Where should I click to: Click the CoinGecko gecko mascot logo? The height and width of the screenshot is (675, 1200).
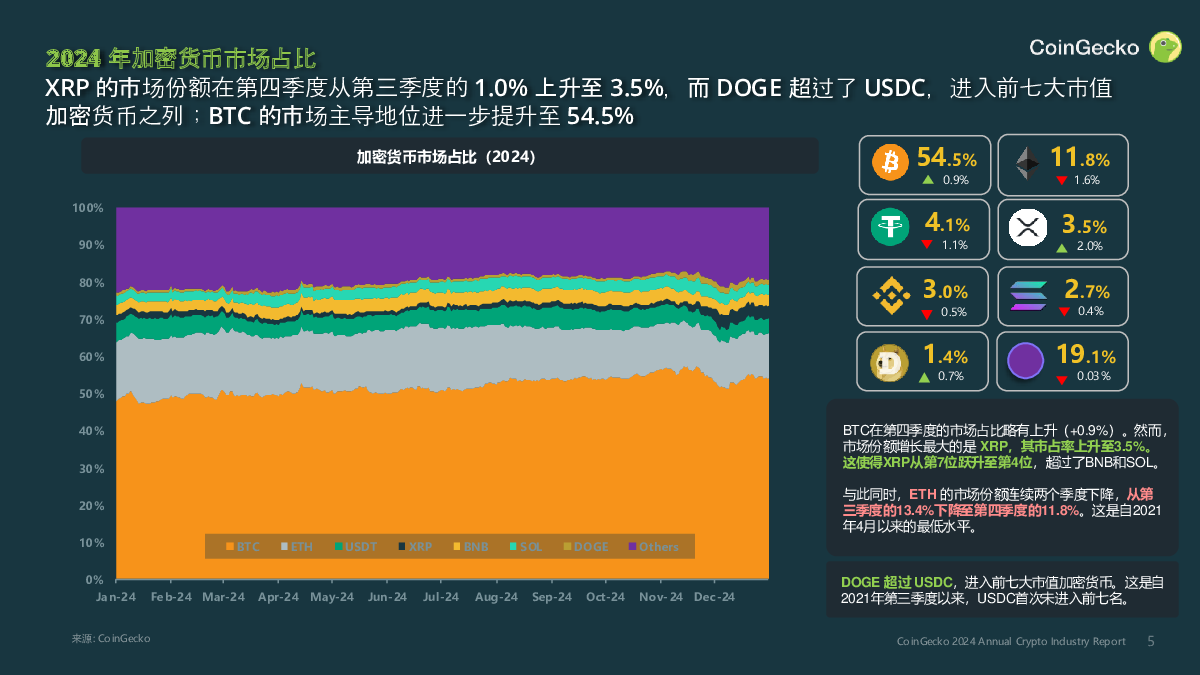(x=1166, y=47)
